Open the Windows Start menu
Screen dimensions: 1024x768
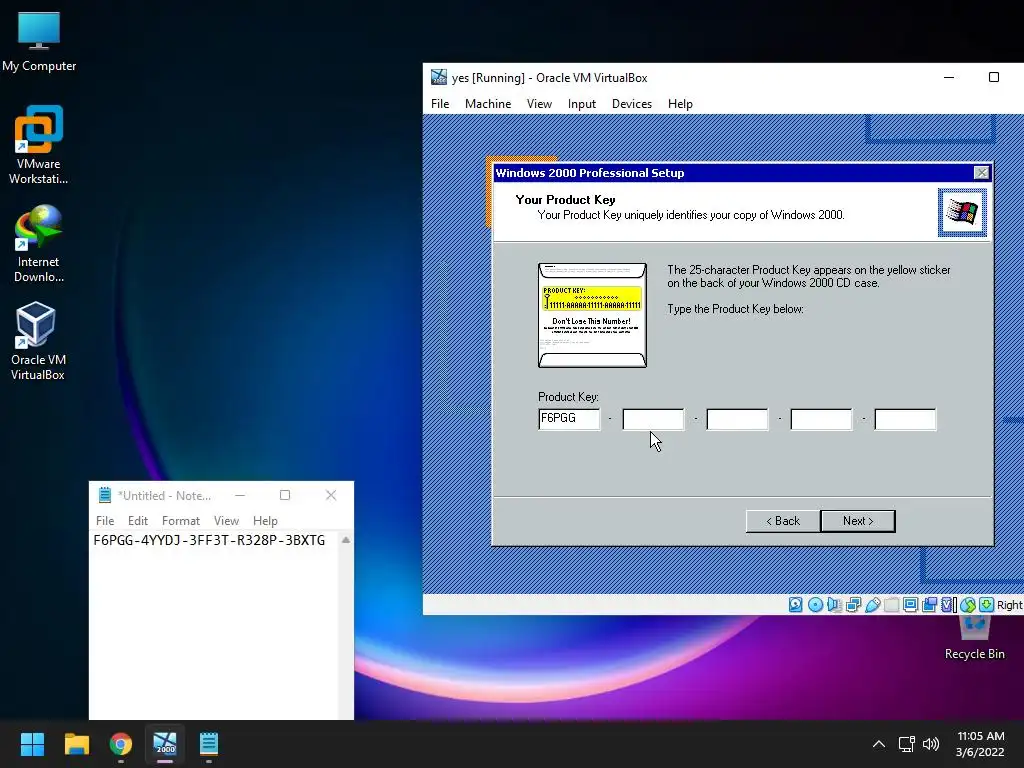32,744
